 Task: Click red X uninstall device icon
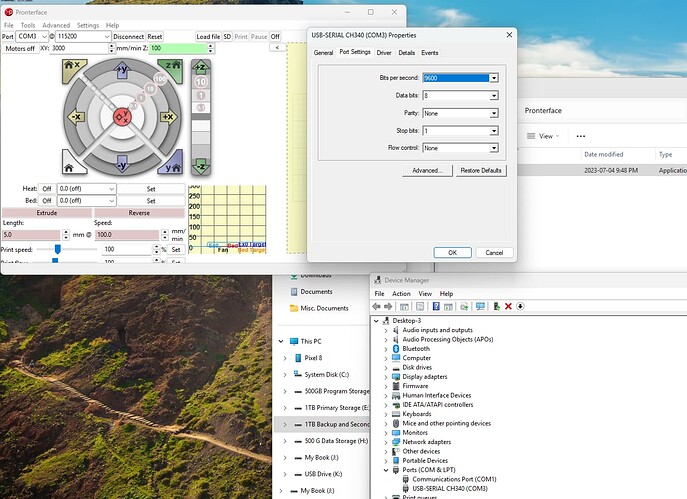pyautogui.click(x=508, y=306)
